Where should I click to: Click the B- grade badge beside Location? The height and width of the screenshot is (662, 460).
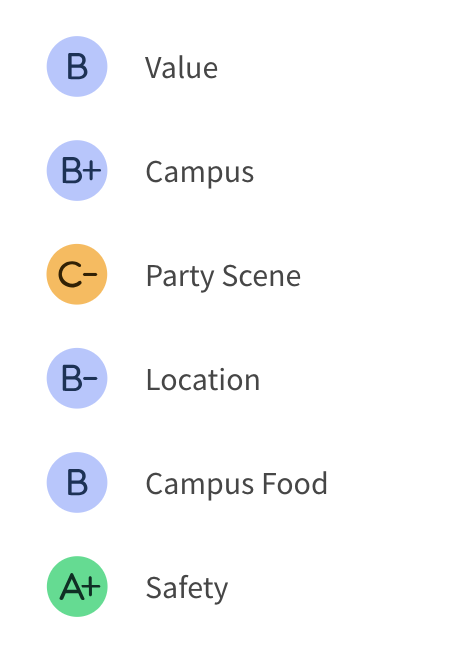pyautogui.click(x=77, y=378)
